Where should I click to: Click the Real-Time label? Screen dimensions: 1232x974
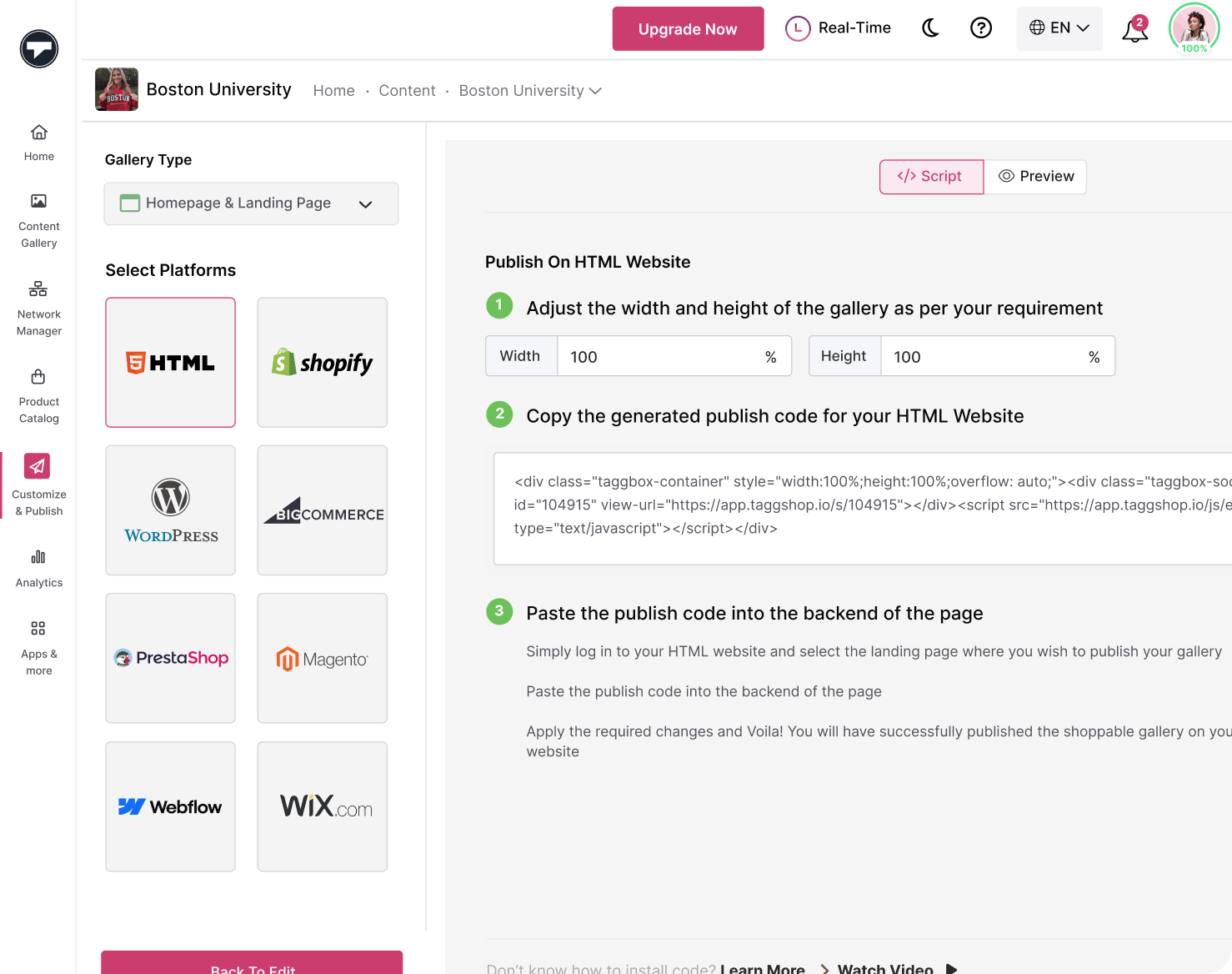tap(854, 28)
